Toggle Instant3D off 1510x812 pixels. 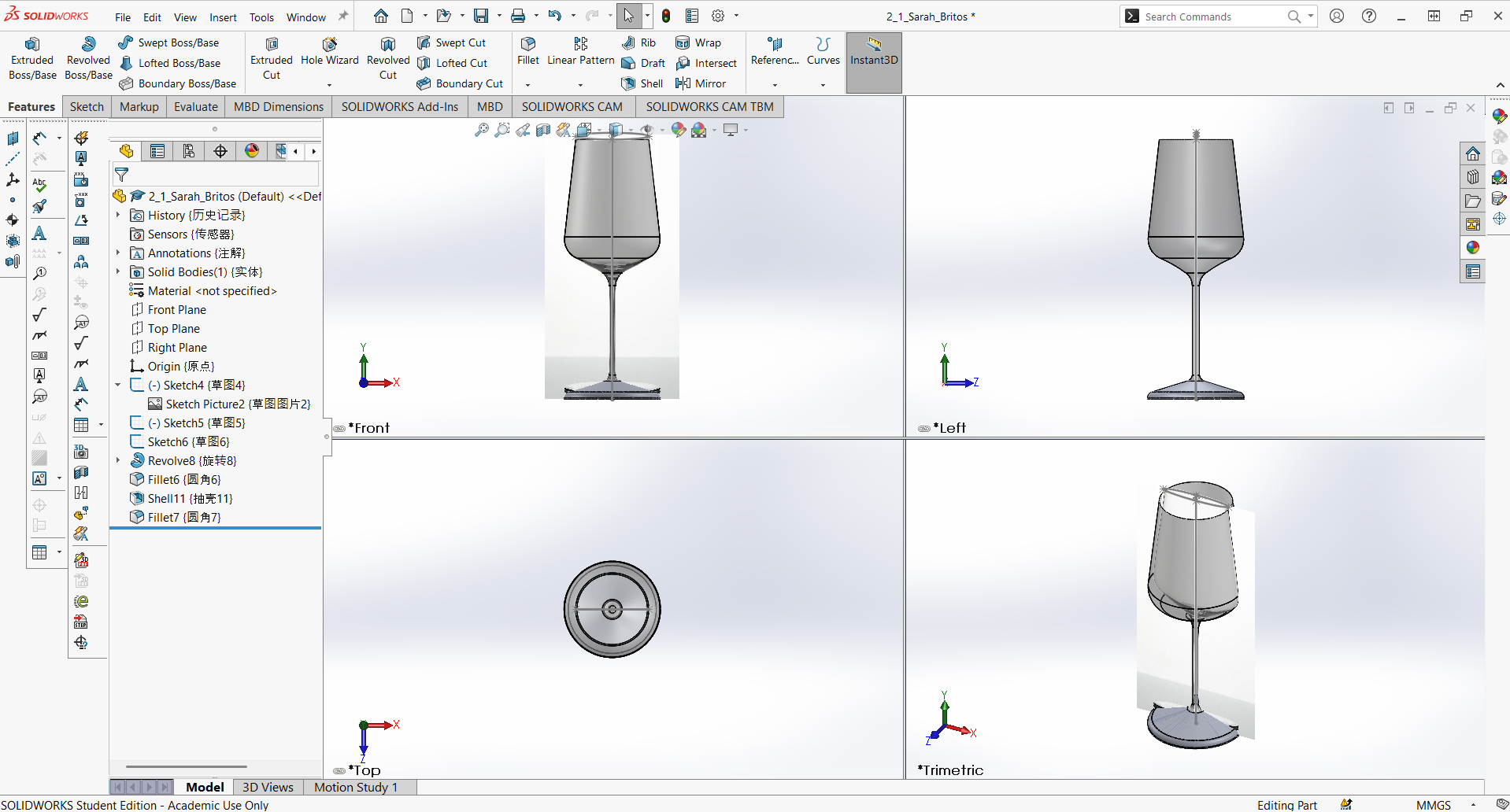[873, 58]
